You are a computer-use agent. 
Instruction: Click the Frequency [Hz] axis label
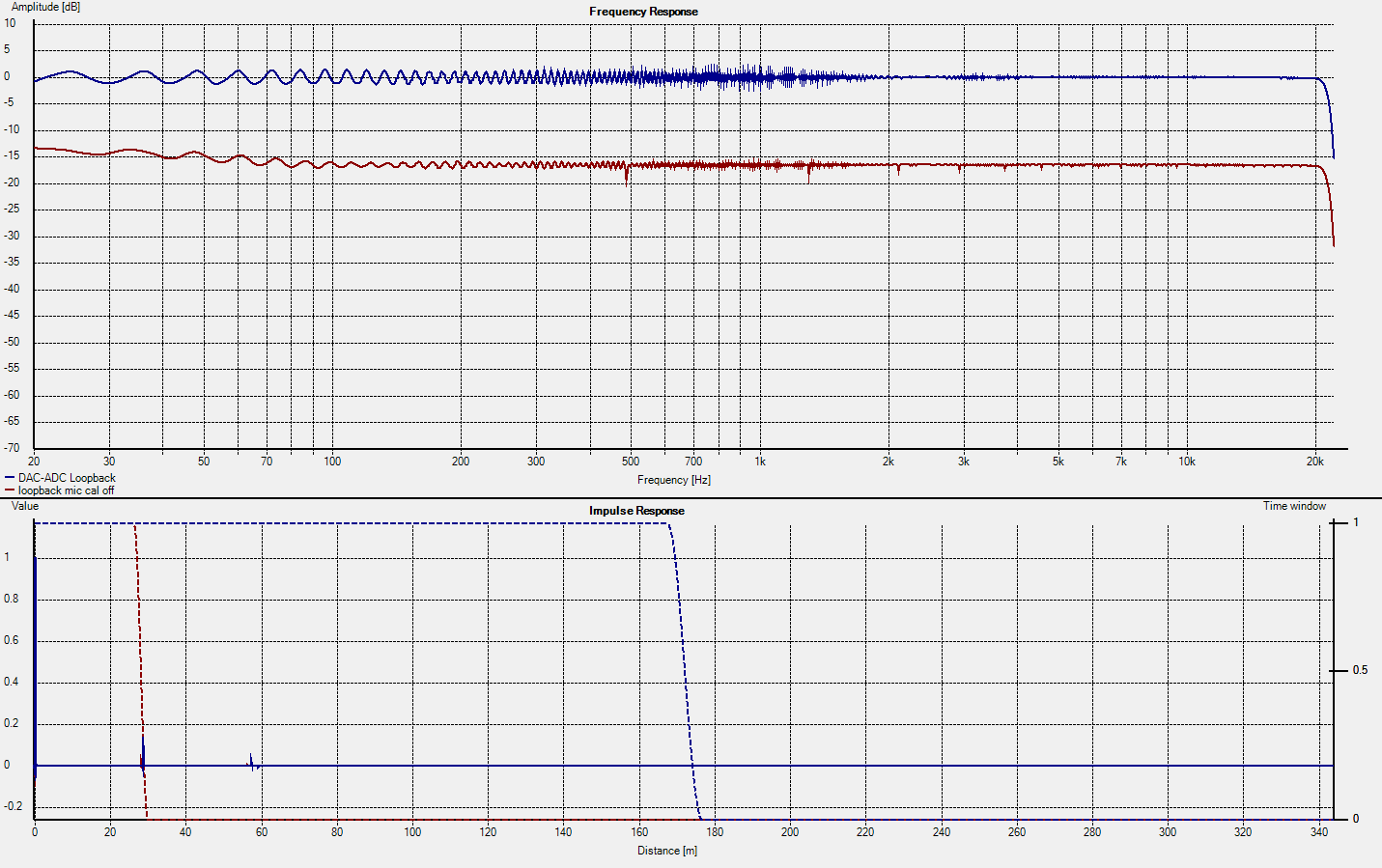(x=673, y=480)
